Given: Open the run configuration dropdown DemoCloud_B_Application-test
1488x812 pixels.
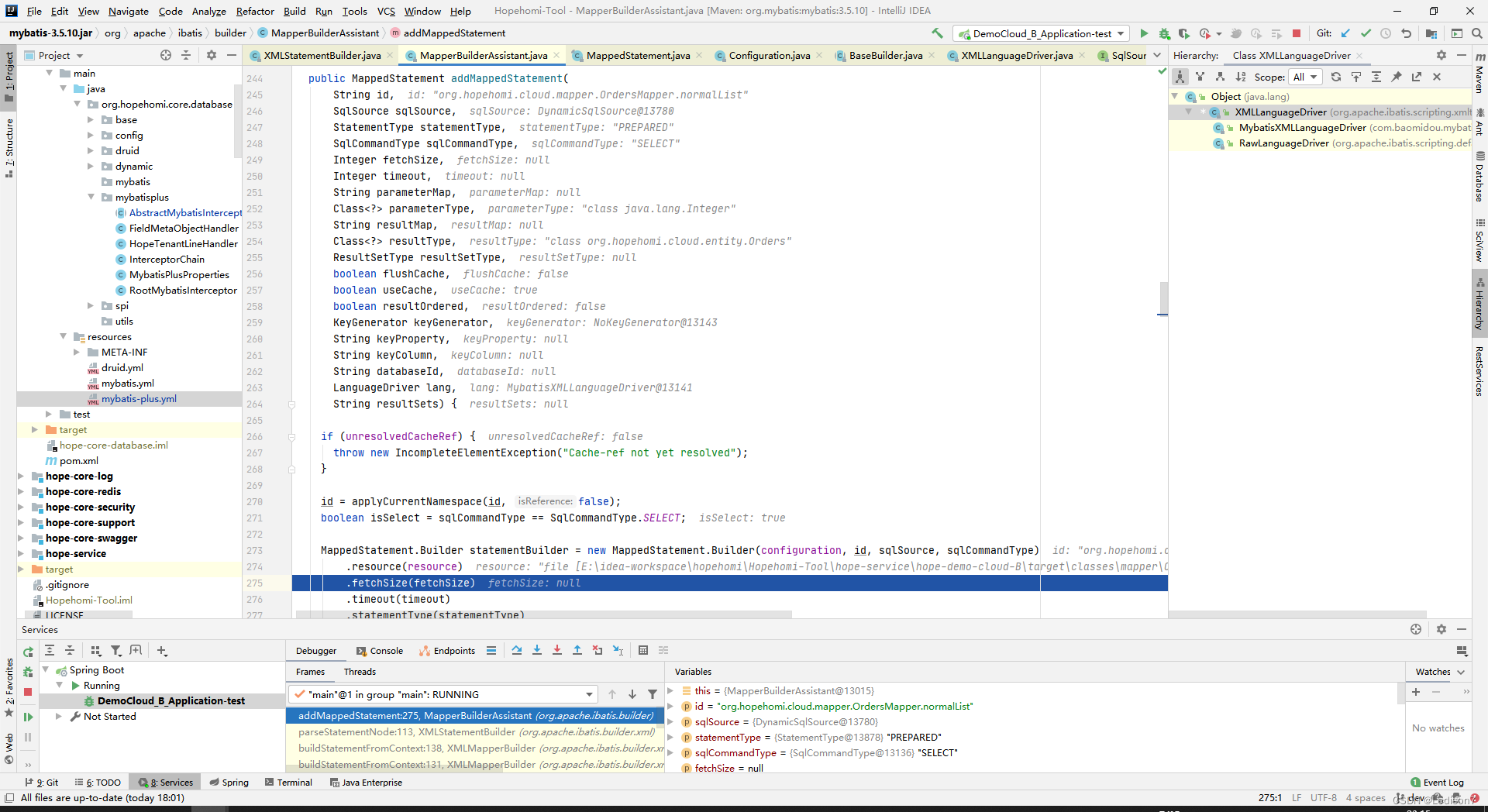Looking at the screenshot, I should 1042,33.
